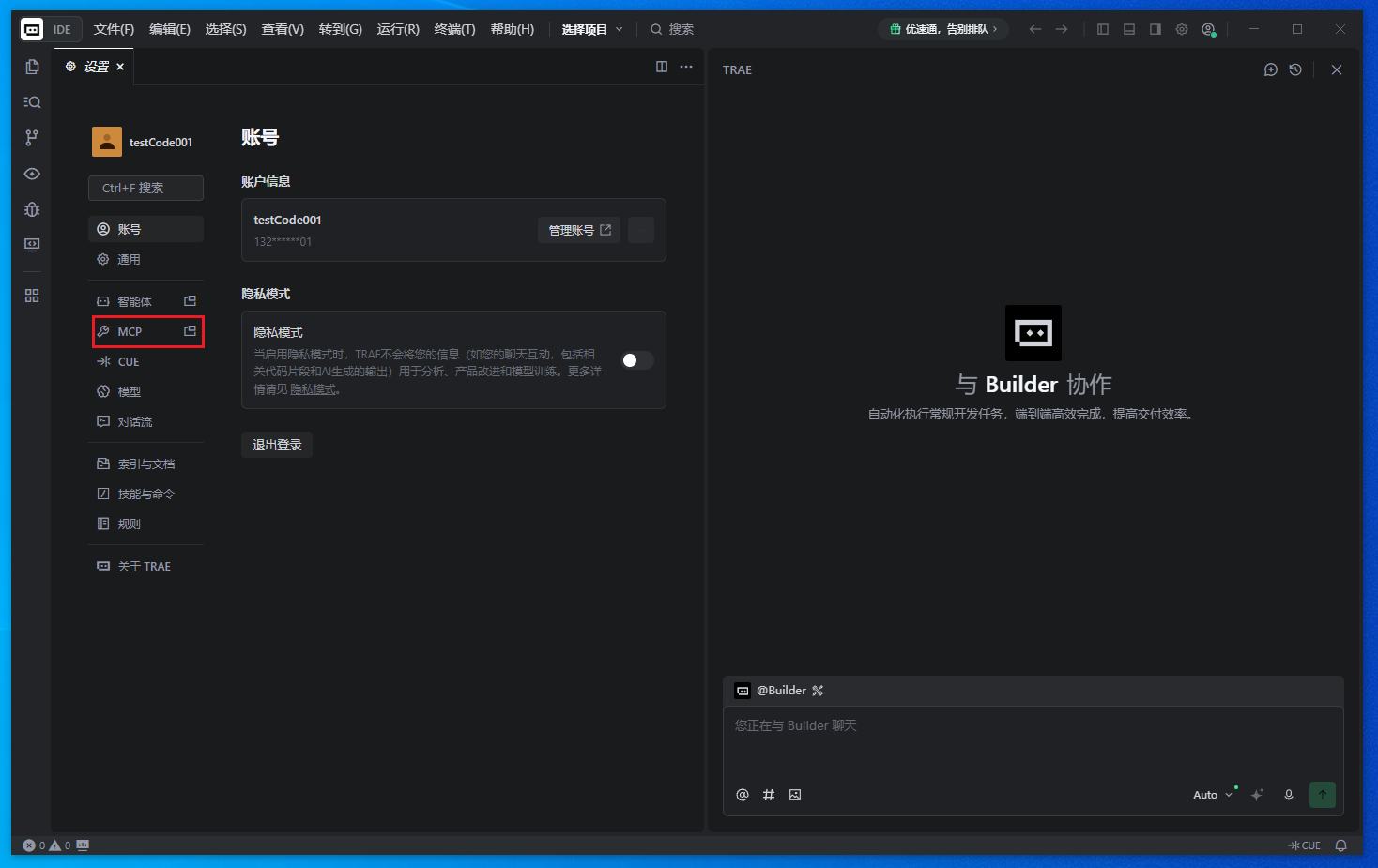Open CUE settings section

145,361
